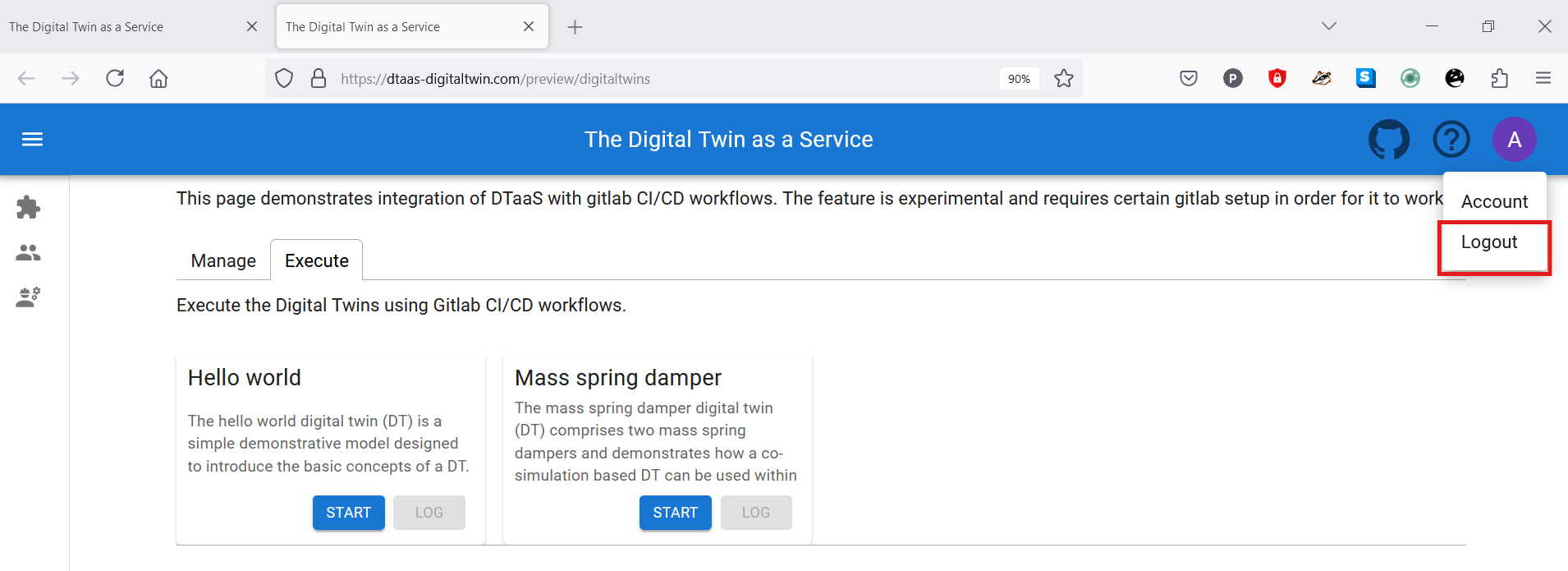Choose Account in the dropdown menu
The height and width of the screenshot is (571, 1568).
coord(1494,202)
